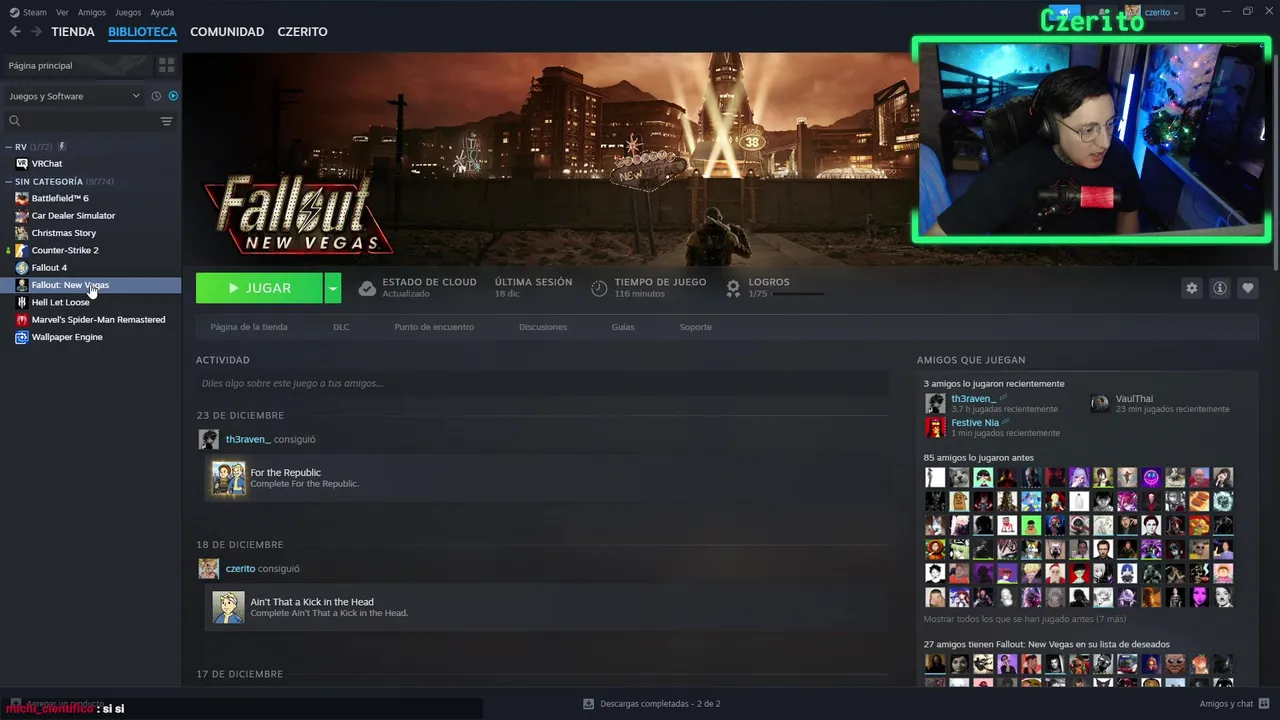
Task: Open the Ayuda menu
Action: tap(162, 12)
